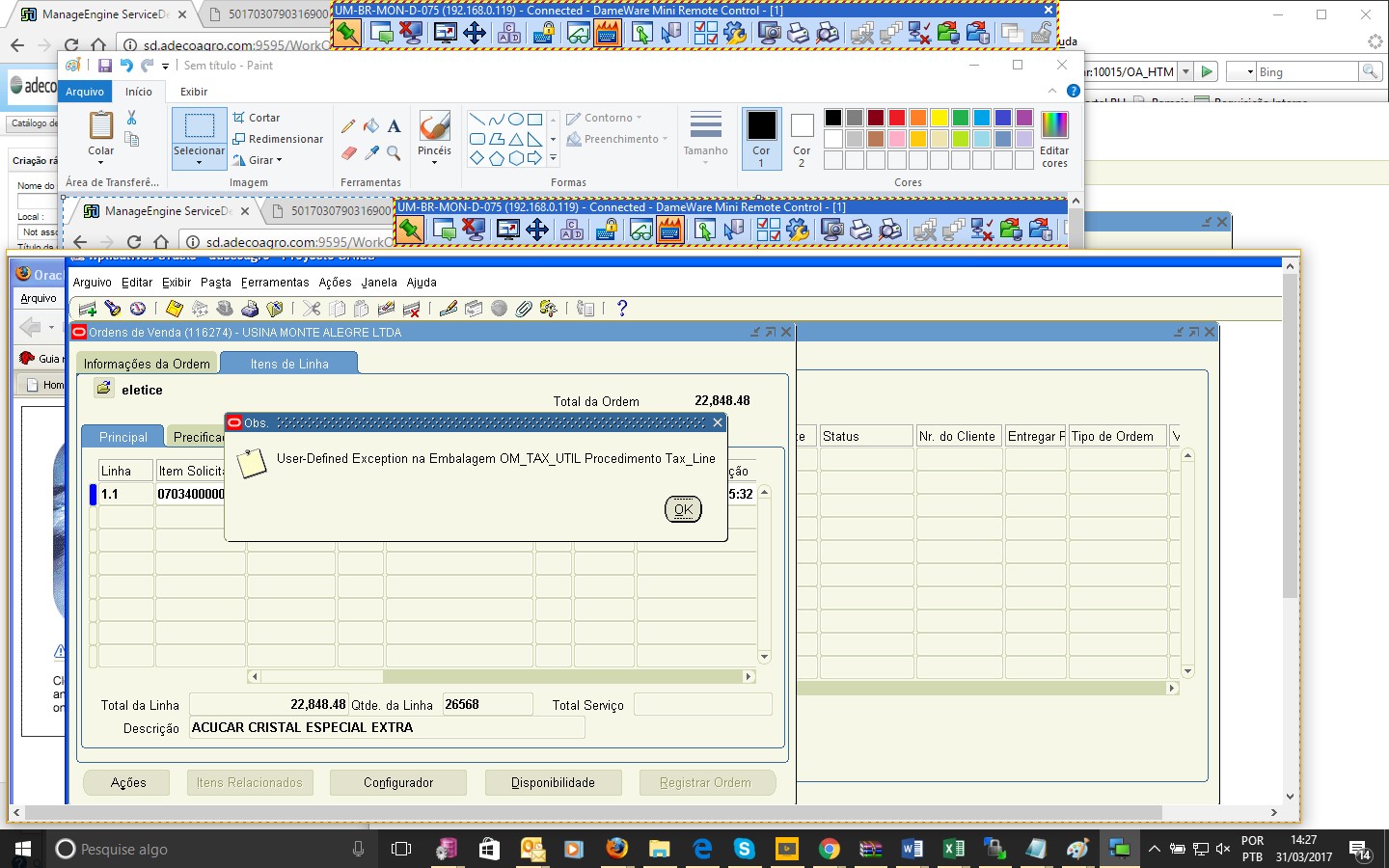1389x868 pixels.
Task: Click the Ações button at bottom
Action: pos(128,782)
